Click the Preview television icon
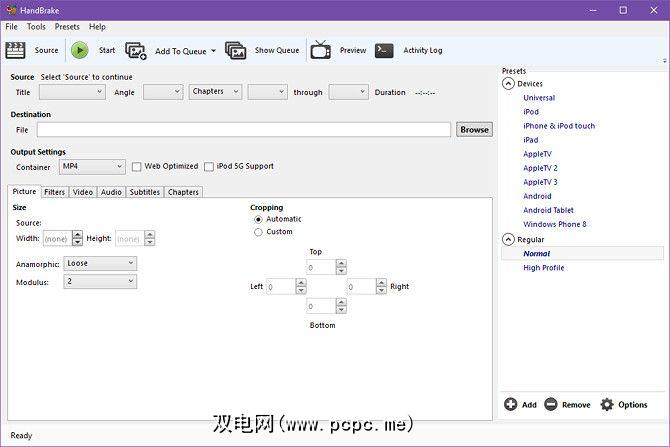This screenshot has height=447, width=670. (320, 50)
